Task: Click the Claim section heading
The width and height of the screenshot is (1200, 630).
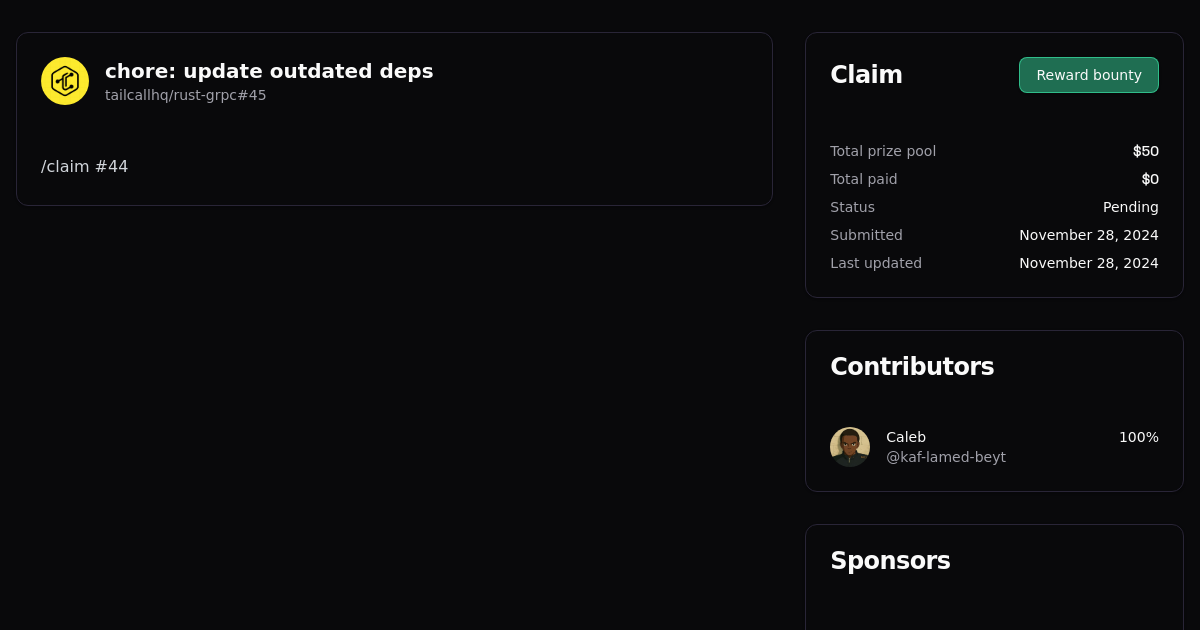Action: tap(866, 74)
